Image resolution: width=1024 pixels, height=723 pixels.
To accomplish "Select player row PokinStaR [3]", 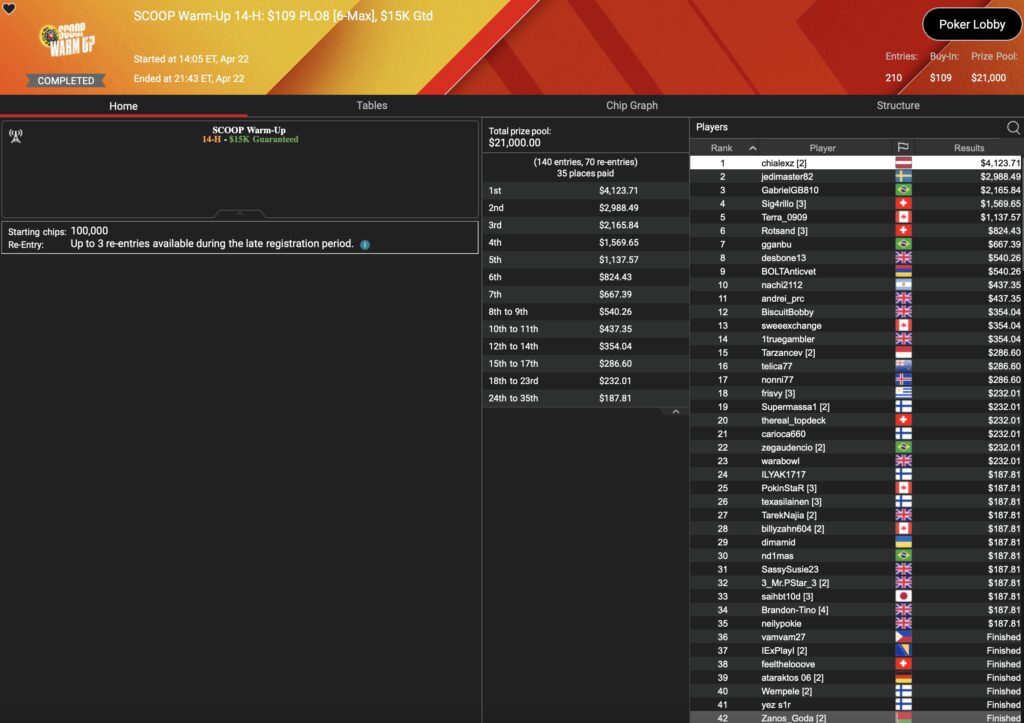I will tap(856, 488).
